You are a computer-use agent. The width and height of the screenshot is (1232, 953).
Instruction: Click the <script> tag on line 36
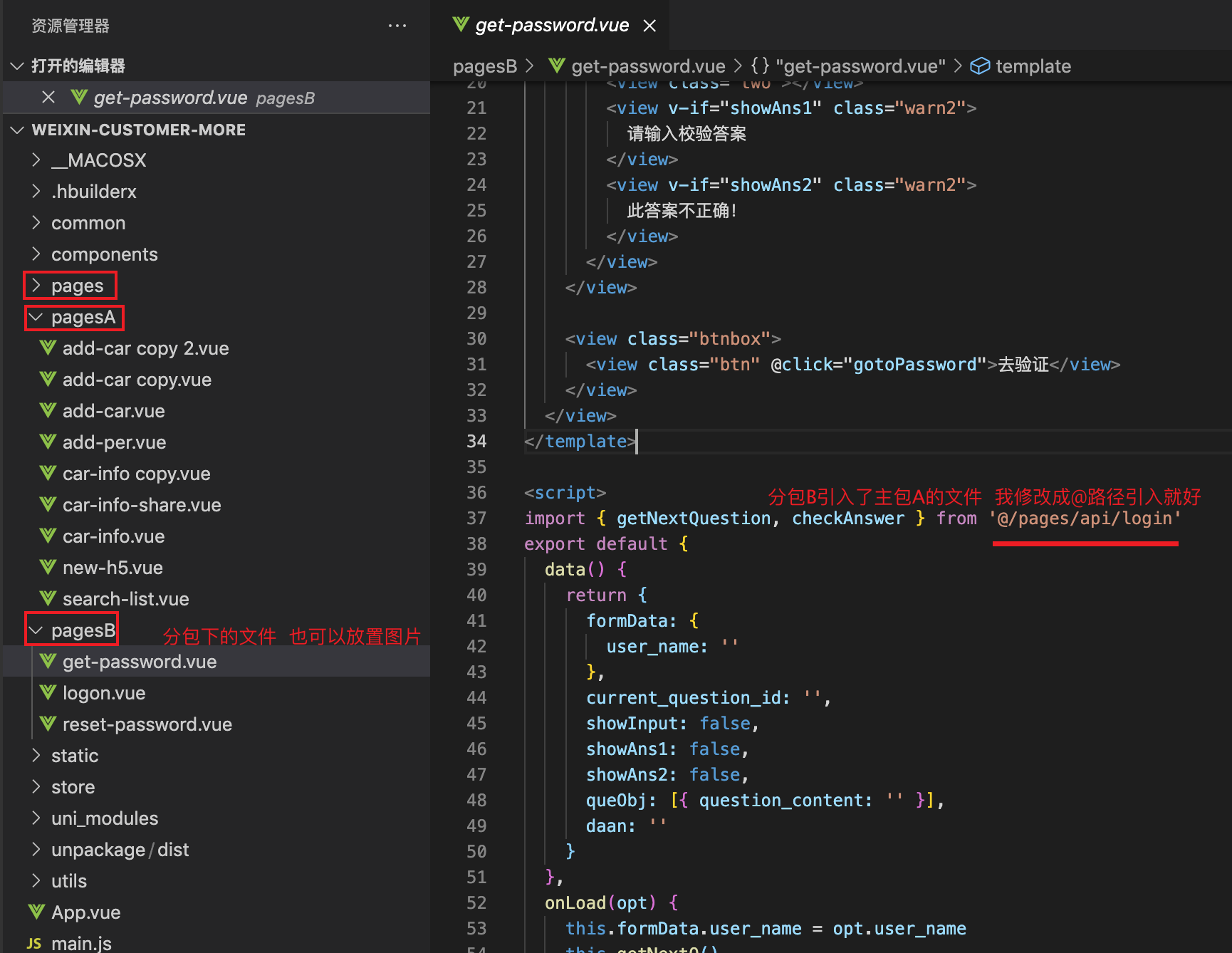(x=565, y=493)
